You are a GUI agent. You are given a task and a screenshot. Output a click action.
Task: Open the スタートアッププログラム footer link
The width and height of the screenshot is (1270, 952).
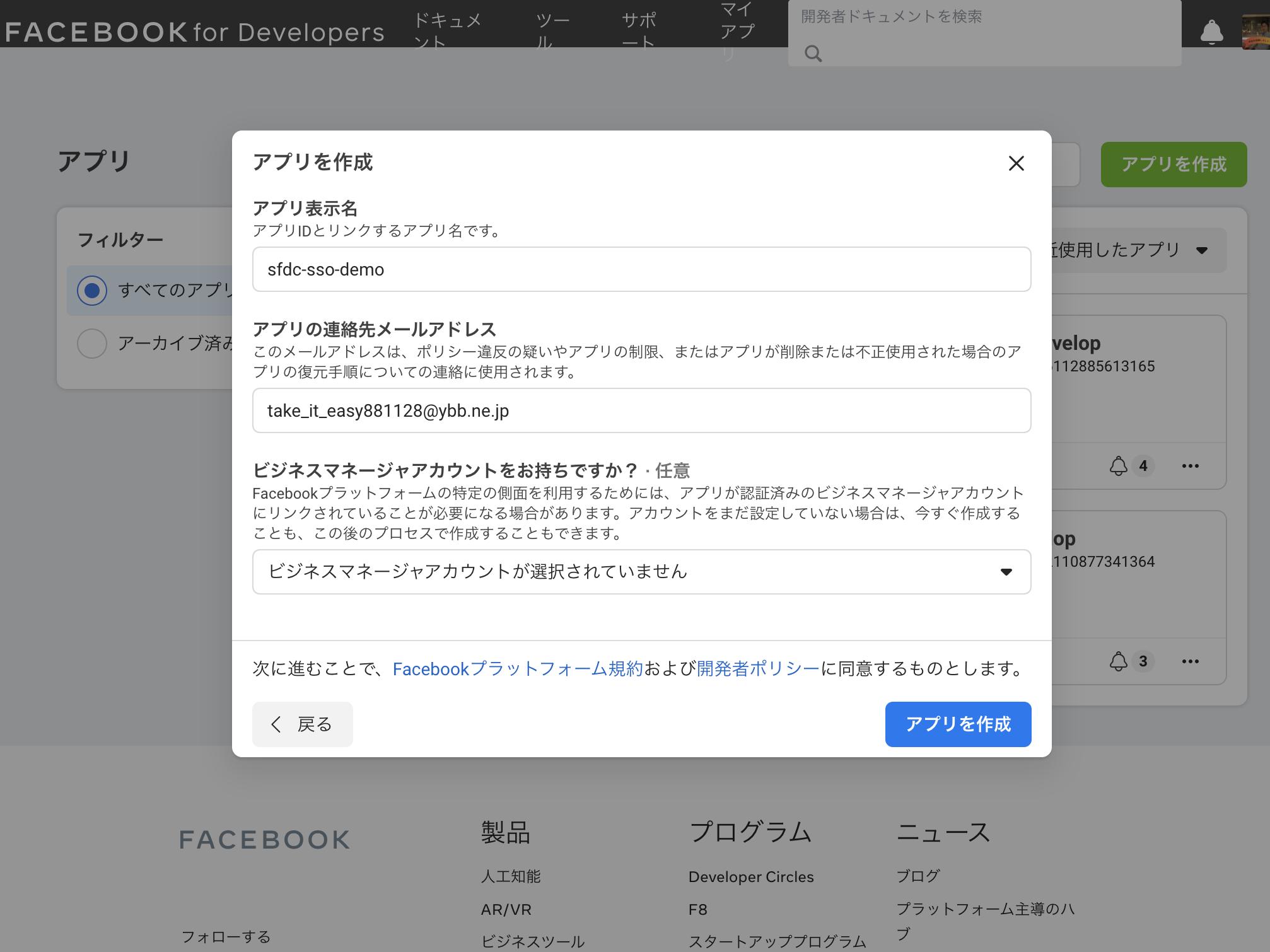click(778, 941)
